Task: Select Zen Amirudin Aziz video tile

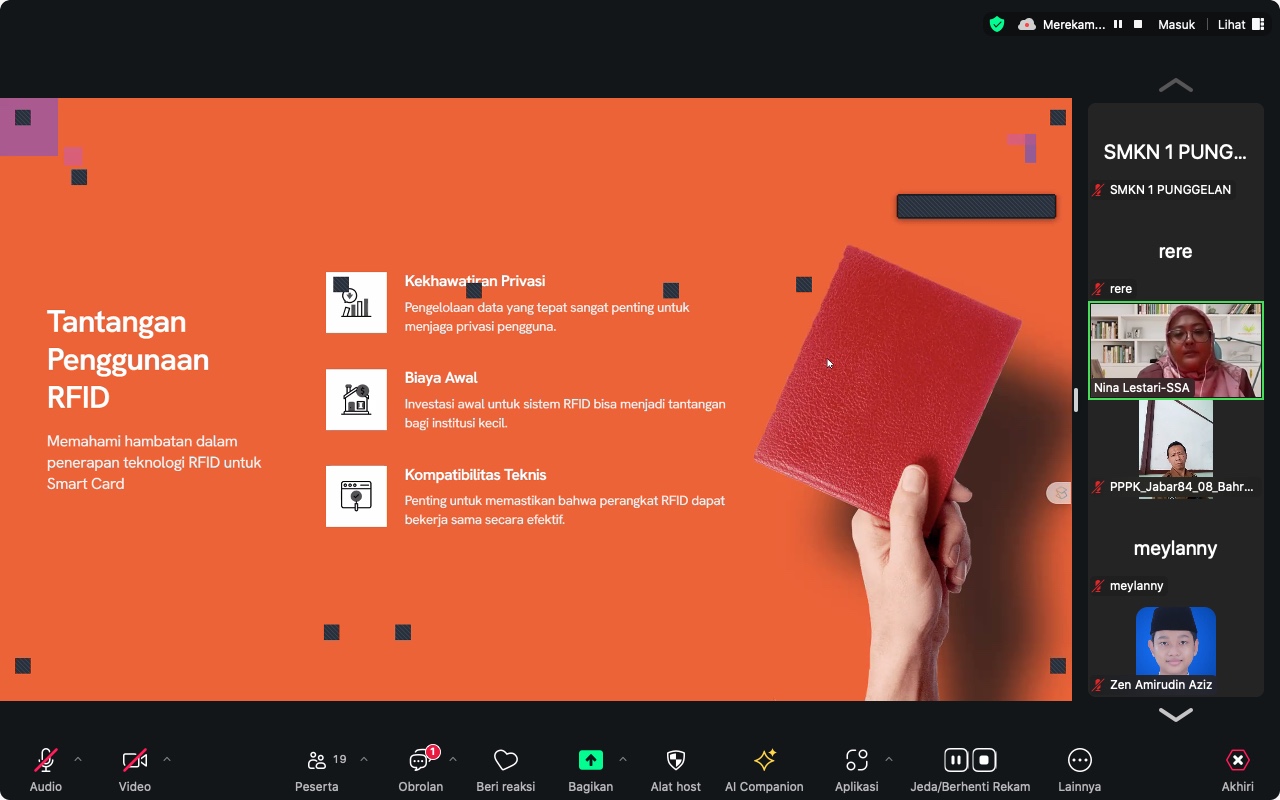Action: 1176,647
